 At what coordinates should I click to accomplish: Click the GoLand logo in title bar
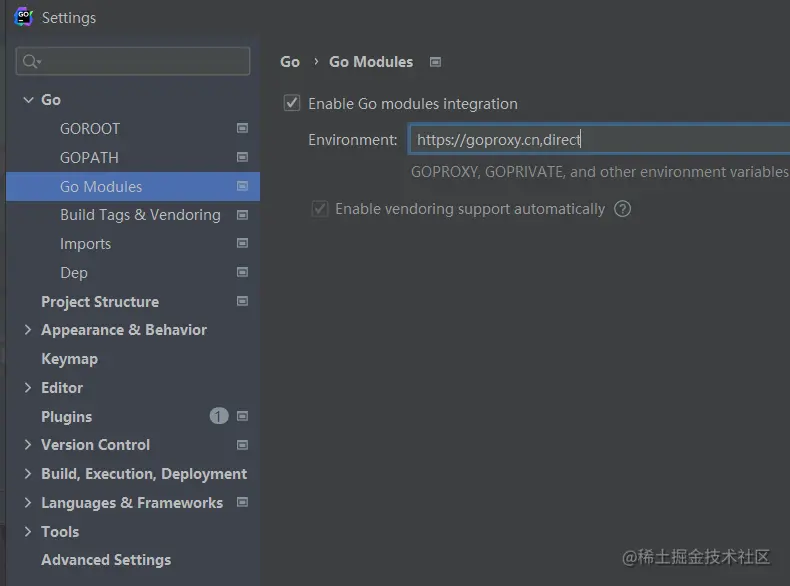(x=23, y=17)
